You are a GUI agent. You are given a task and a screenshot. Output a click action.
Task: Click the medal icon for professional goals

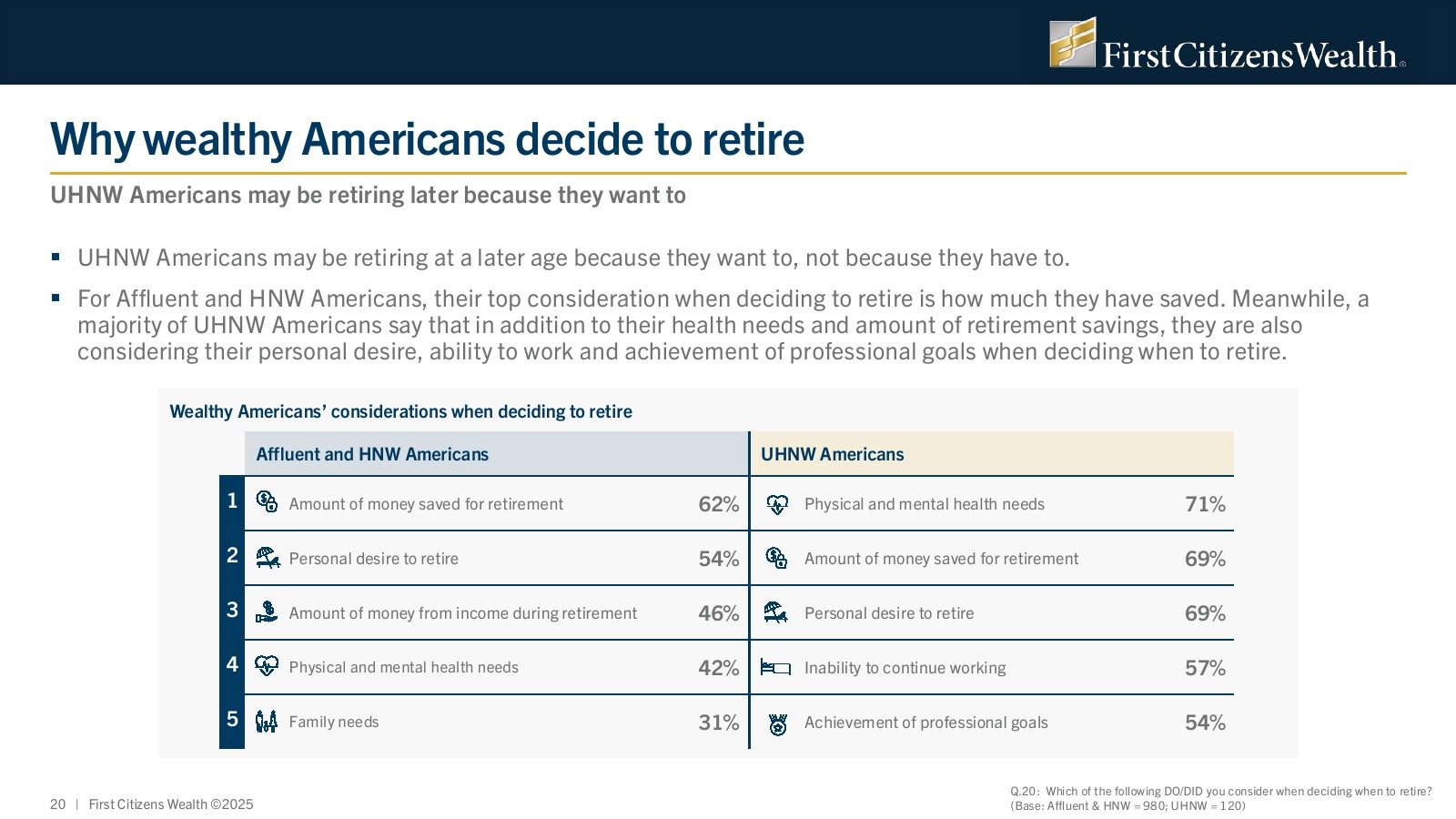coord(777,723)
